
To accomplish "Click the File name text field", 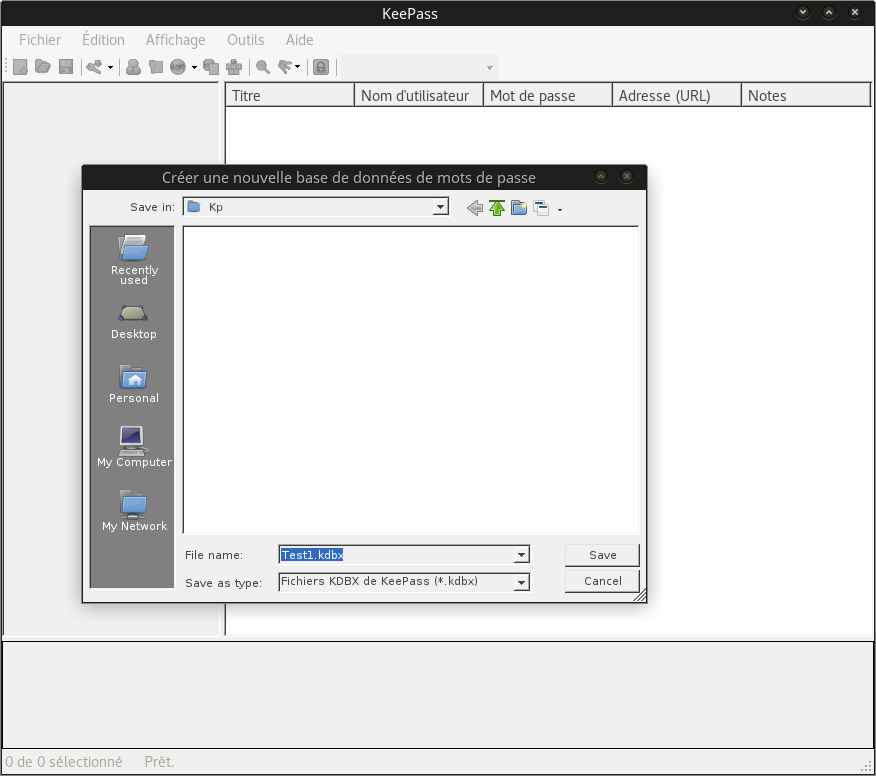I will click(x=396, y=555).
